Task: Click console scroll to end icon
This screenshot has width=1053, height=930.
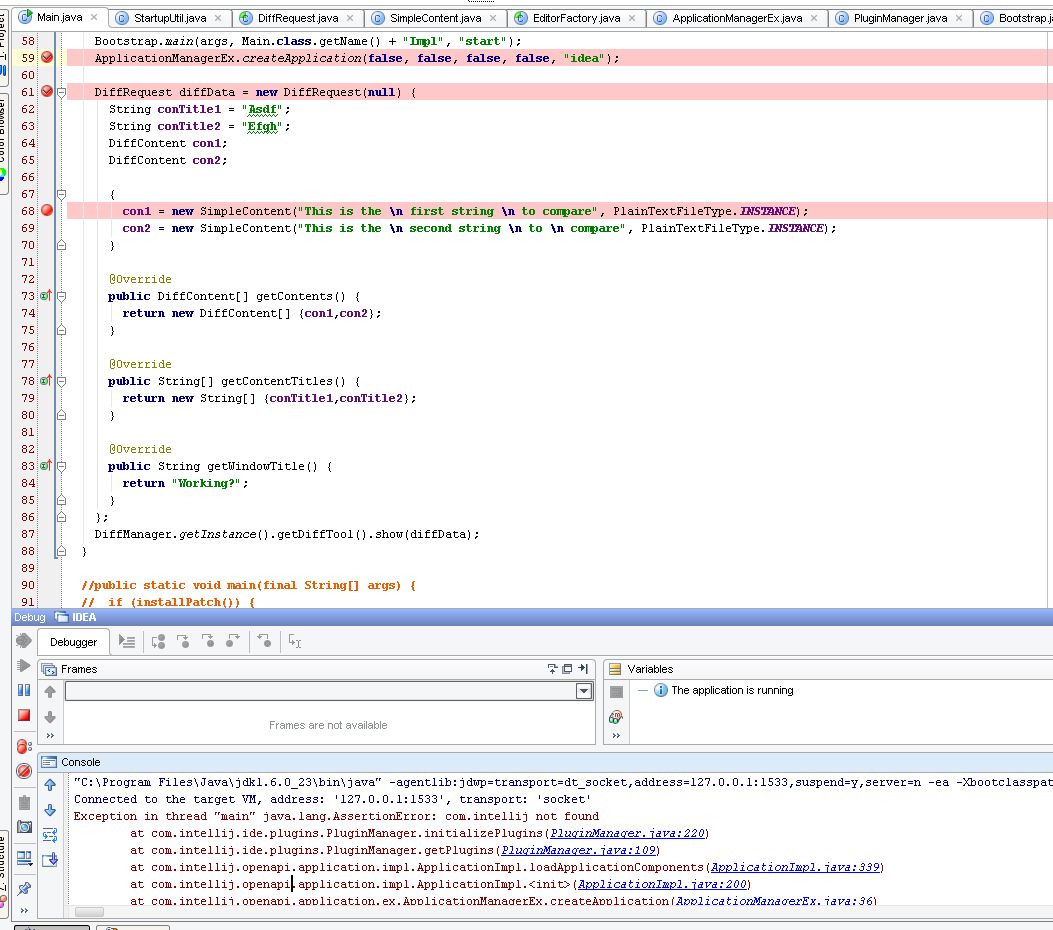Action: (50, 859)
